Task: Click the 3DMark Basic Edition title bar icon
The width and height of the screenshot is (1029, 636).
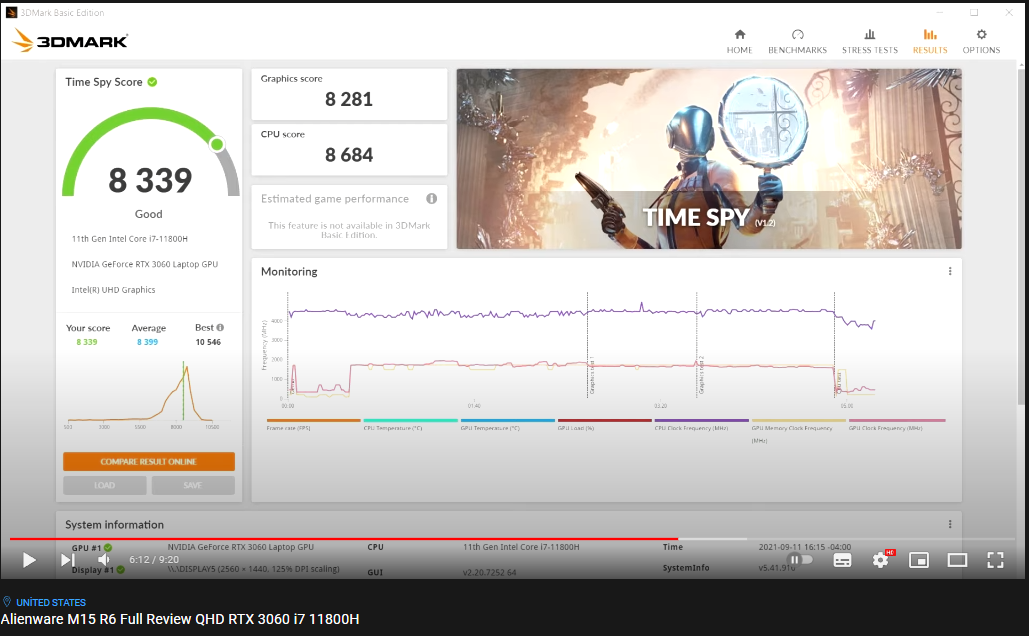Action: (11, 12)
